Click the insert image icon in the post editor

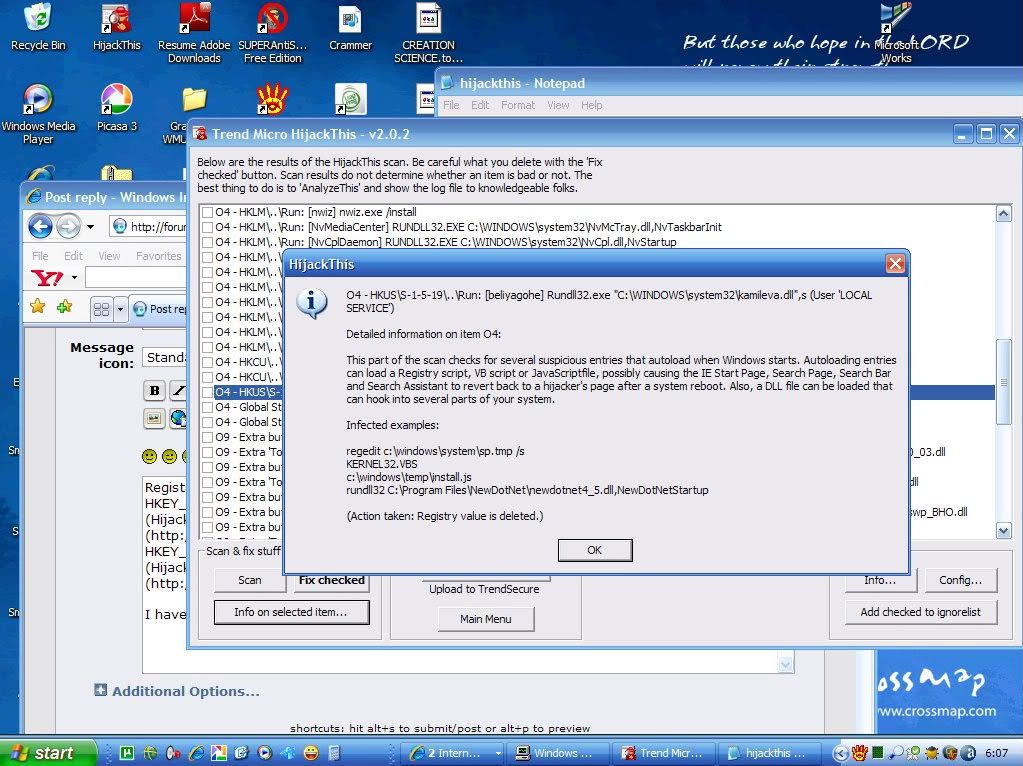click(x=154, y=418)
